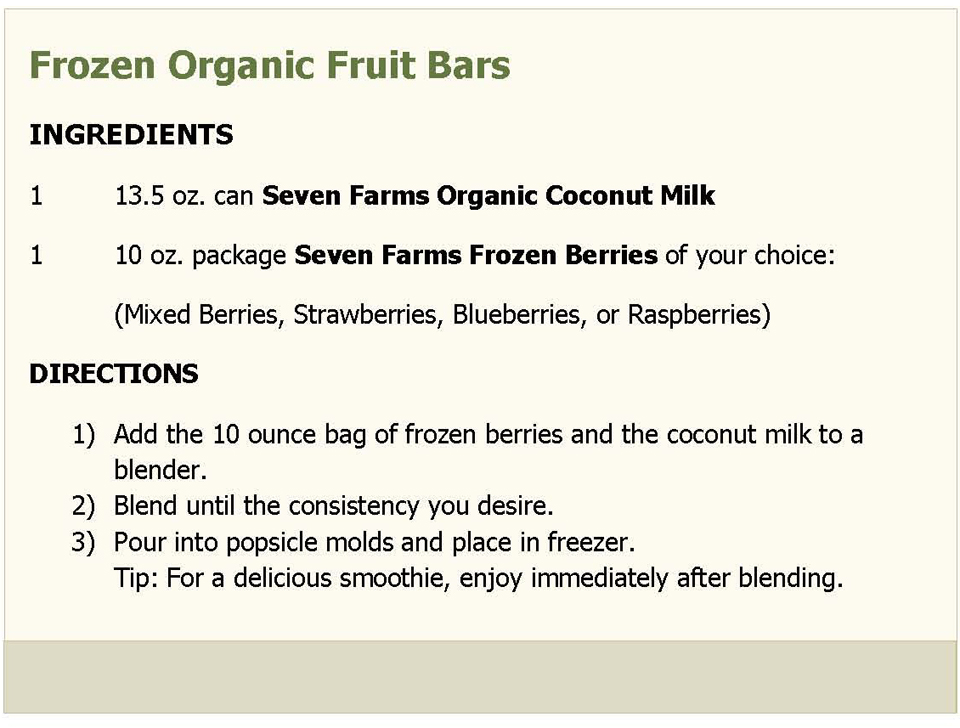Viewport: 960px width, 728px height.
Task: Click step 1 number in directions
Action: point(84,434)
